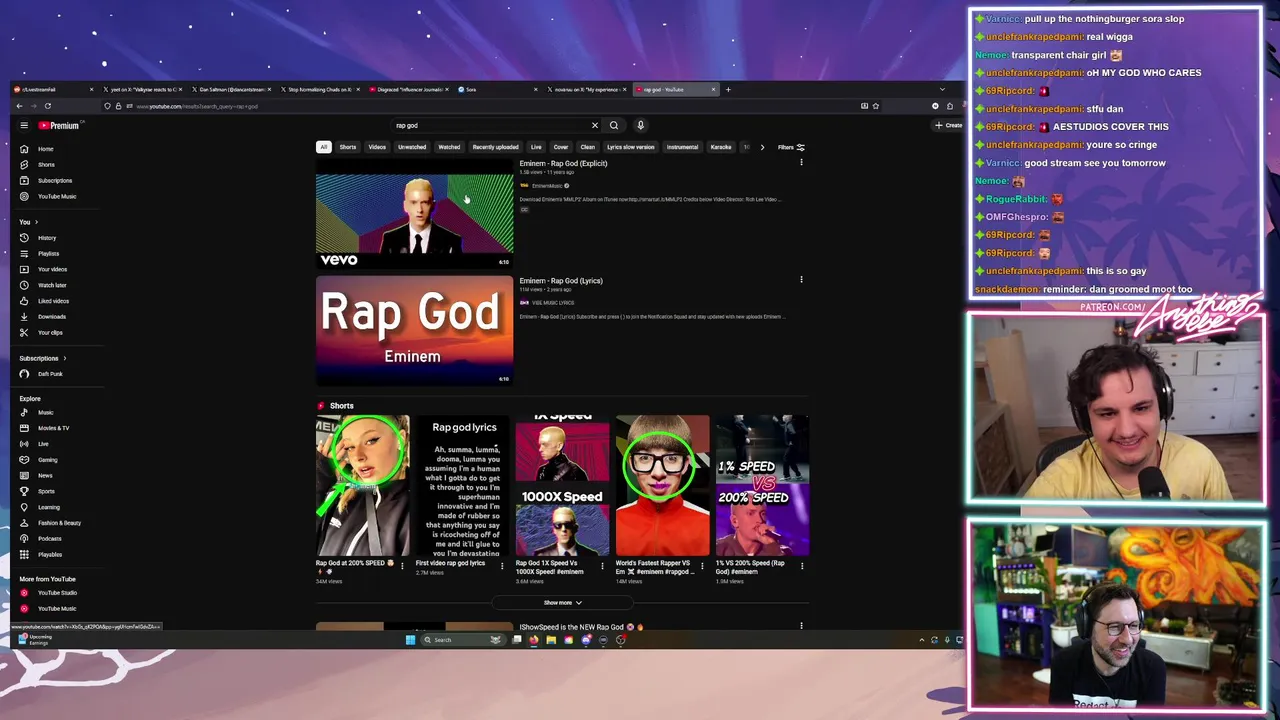Select the Shorts filter chip
Screen dimensions: 1280x720
348,147
